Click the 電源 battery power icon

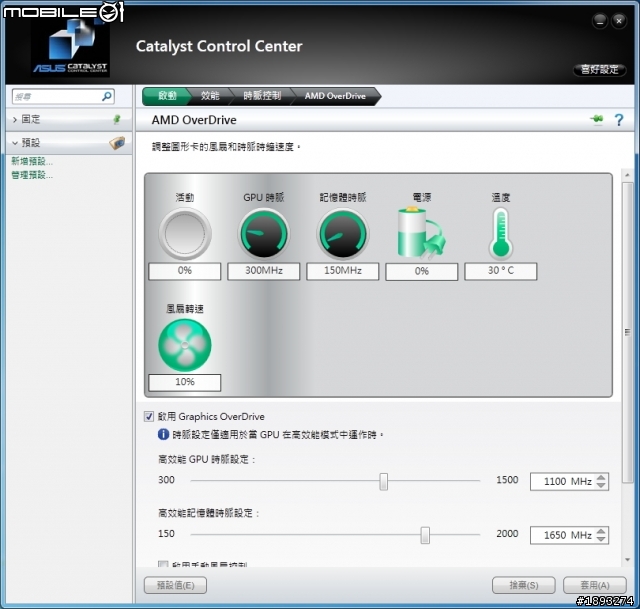point(421,233)
